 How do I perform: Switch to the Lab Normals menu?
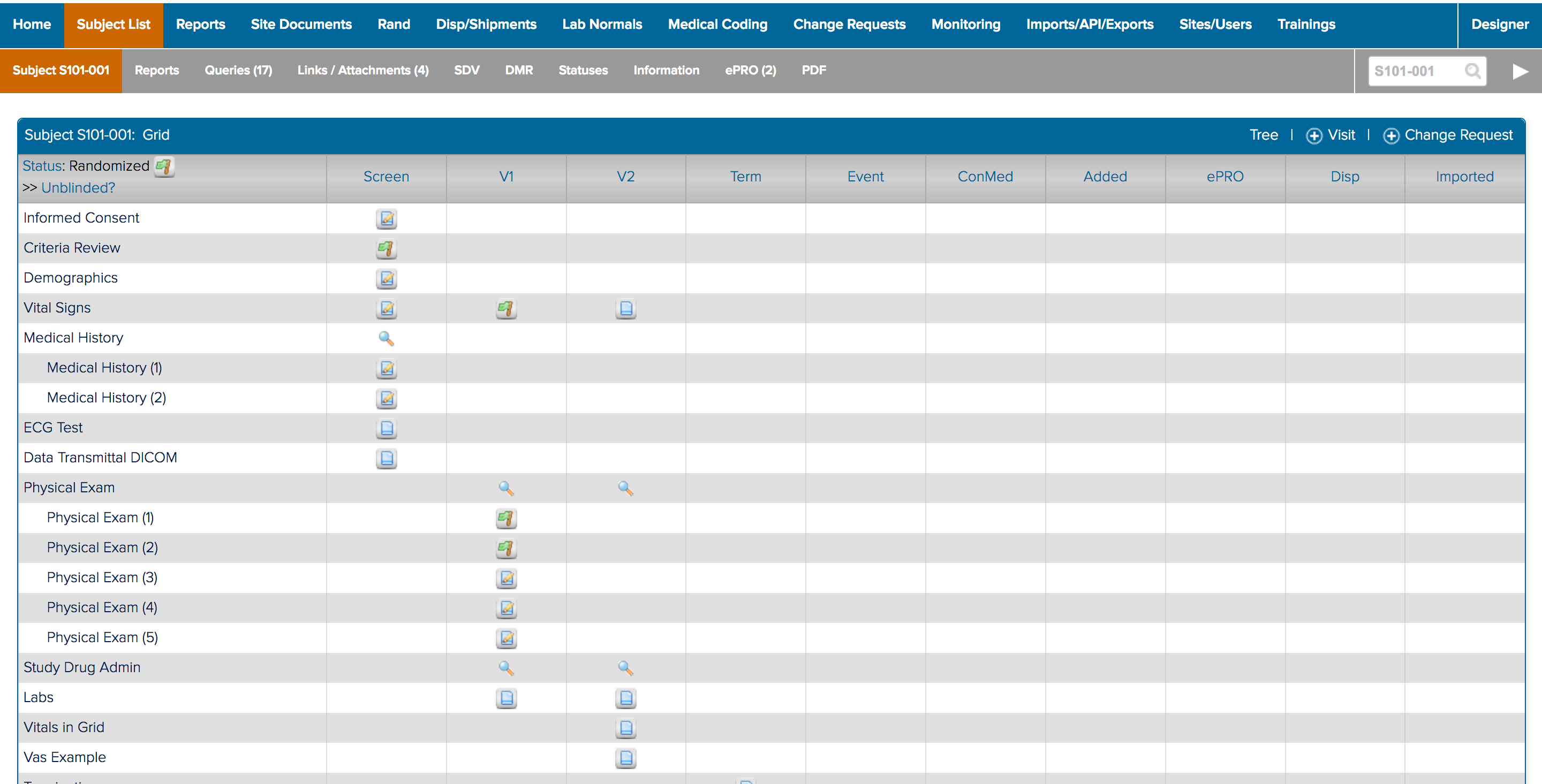[x=602, y=25]
